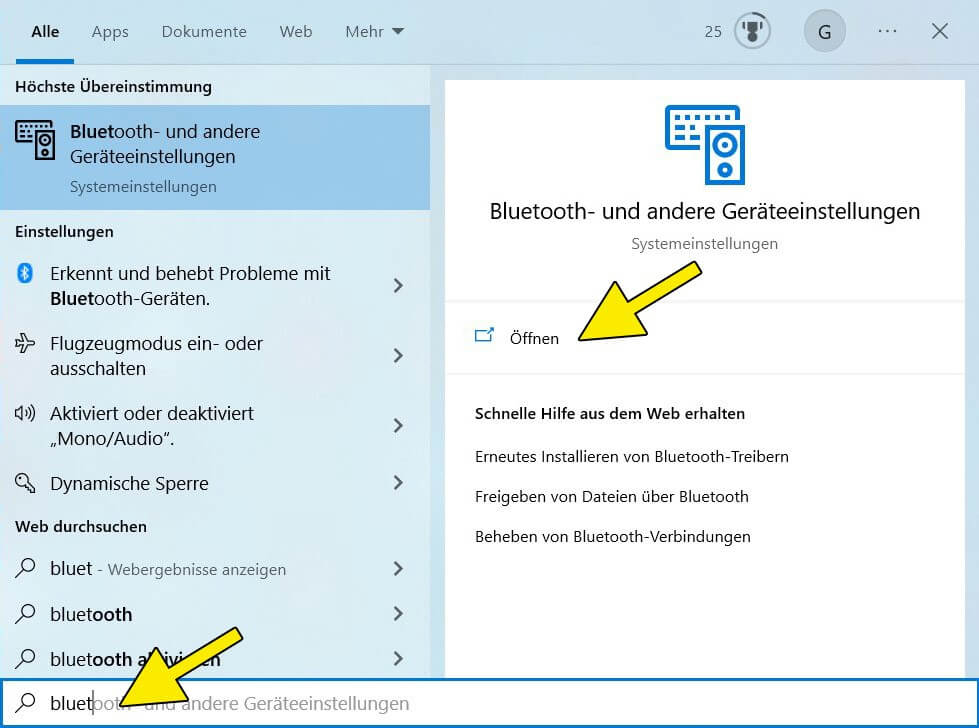This screenshot has width=979, height=728.
Task: Click the airplane mode icon
Action: 24,343
